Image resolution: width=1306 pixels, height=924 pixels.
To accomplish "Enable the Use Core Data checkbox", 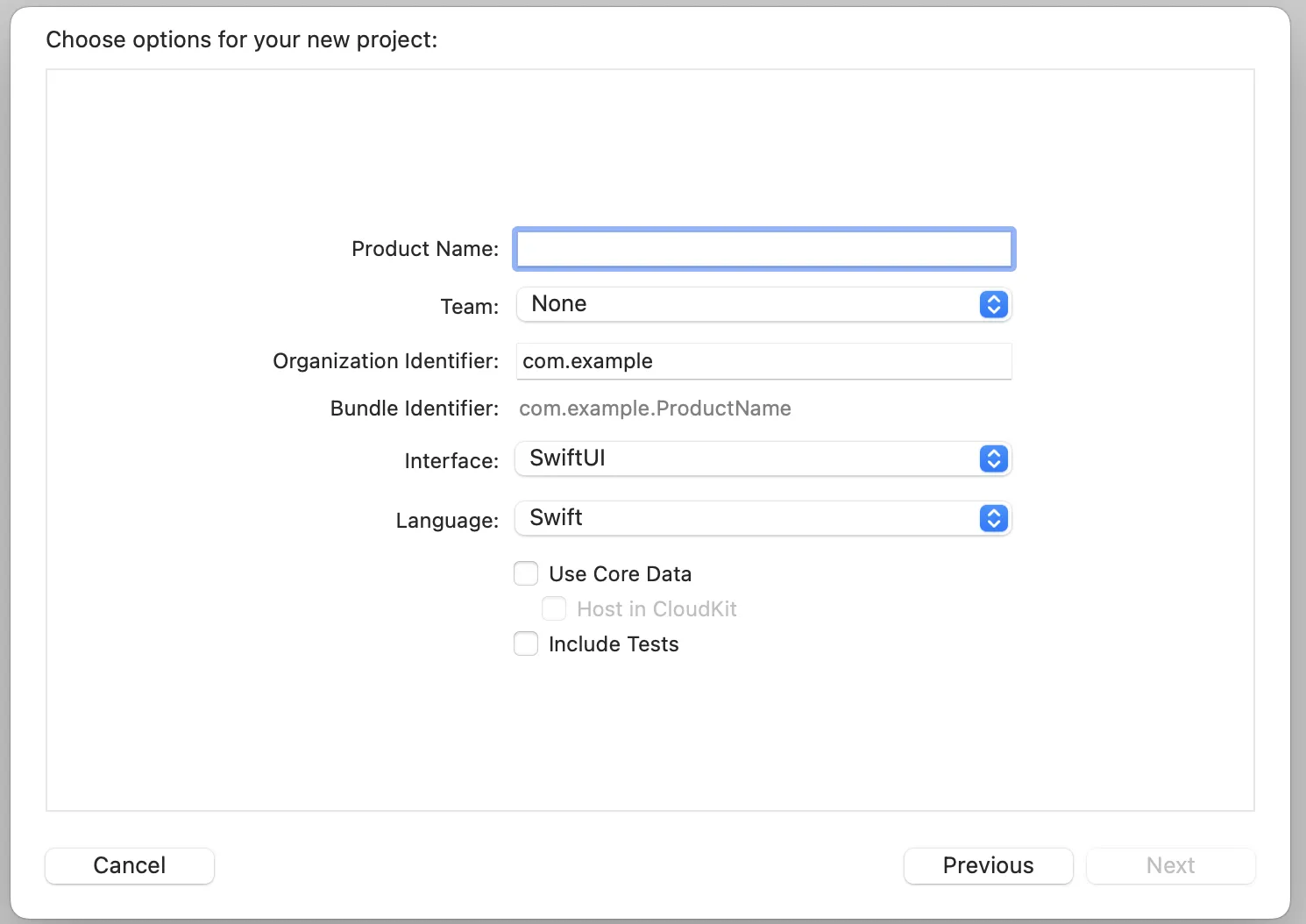I will pyautogui.click(x=526, y=574).
